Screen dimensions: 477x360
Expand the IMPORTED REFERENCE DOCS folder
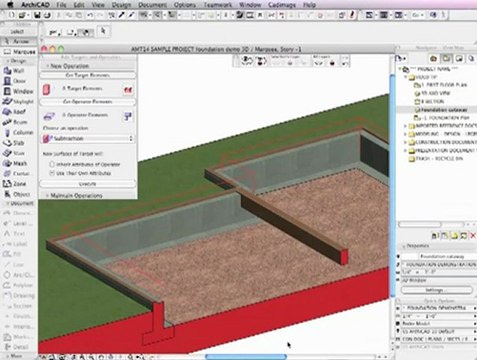tap(406, 126)
